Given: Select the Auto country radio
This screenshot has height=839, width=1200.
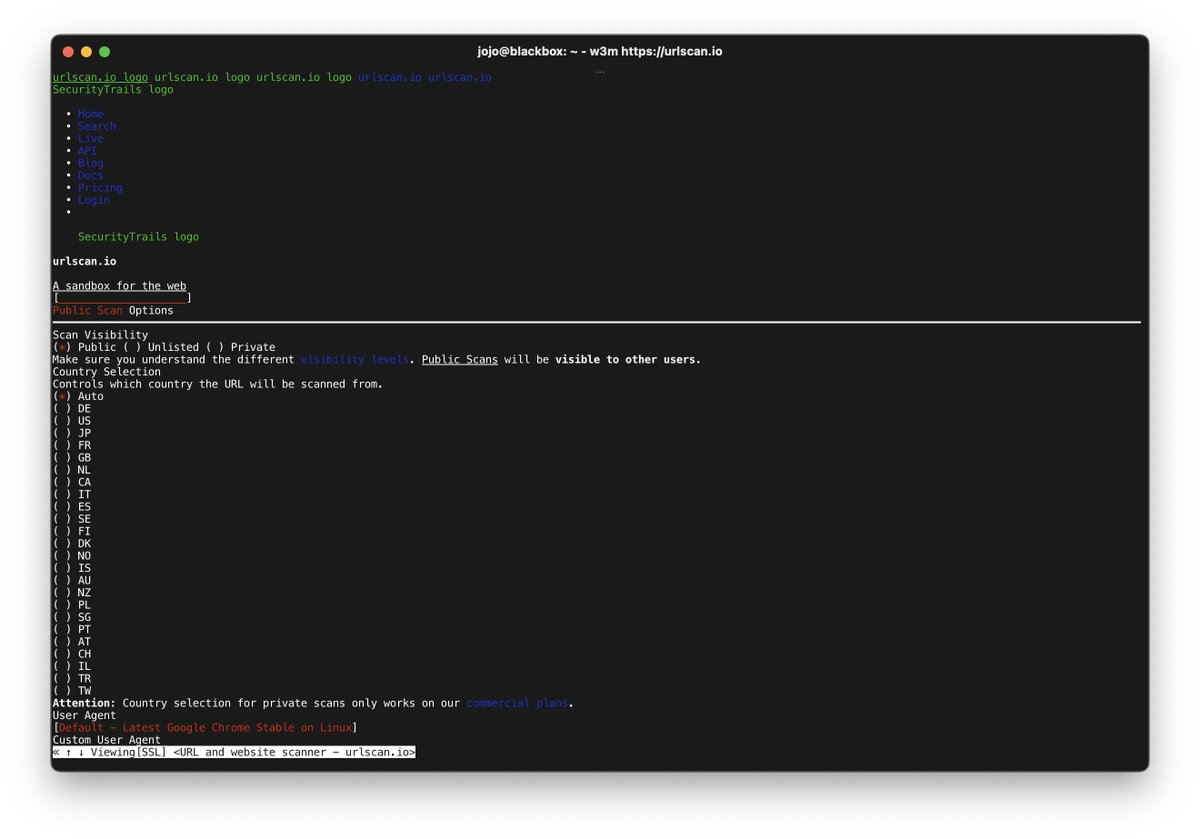Looking at the screenshot, I should click(62, 396).
